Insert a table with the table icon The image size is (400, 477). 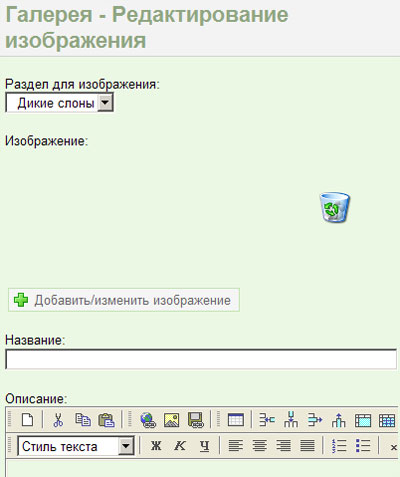(x=236, y=420)
